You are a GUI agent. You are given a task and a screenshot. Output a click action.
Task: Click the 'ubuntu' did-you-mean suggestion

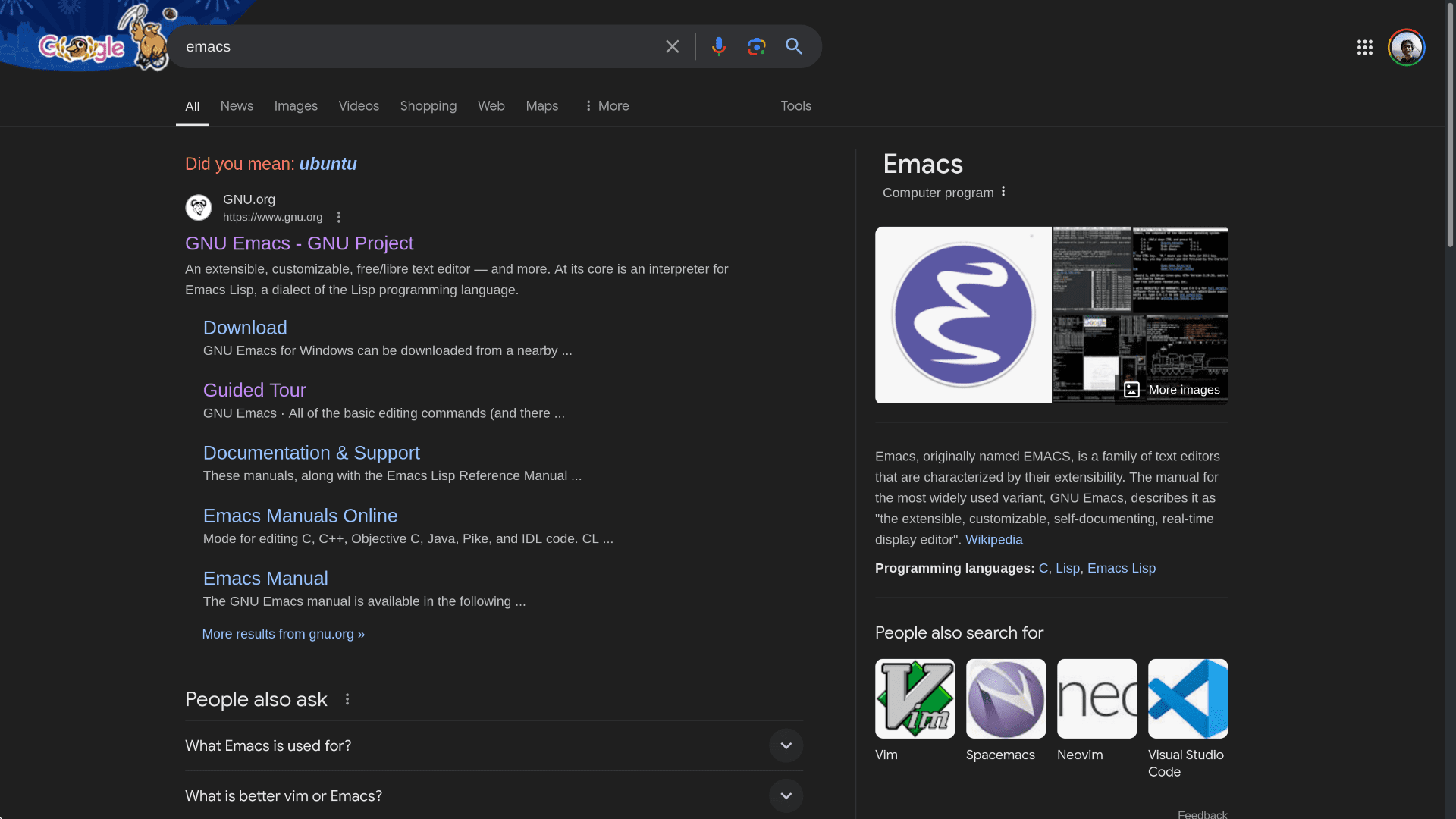328,164
